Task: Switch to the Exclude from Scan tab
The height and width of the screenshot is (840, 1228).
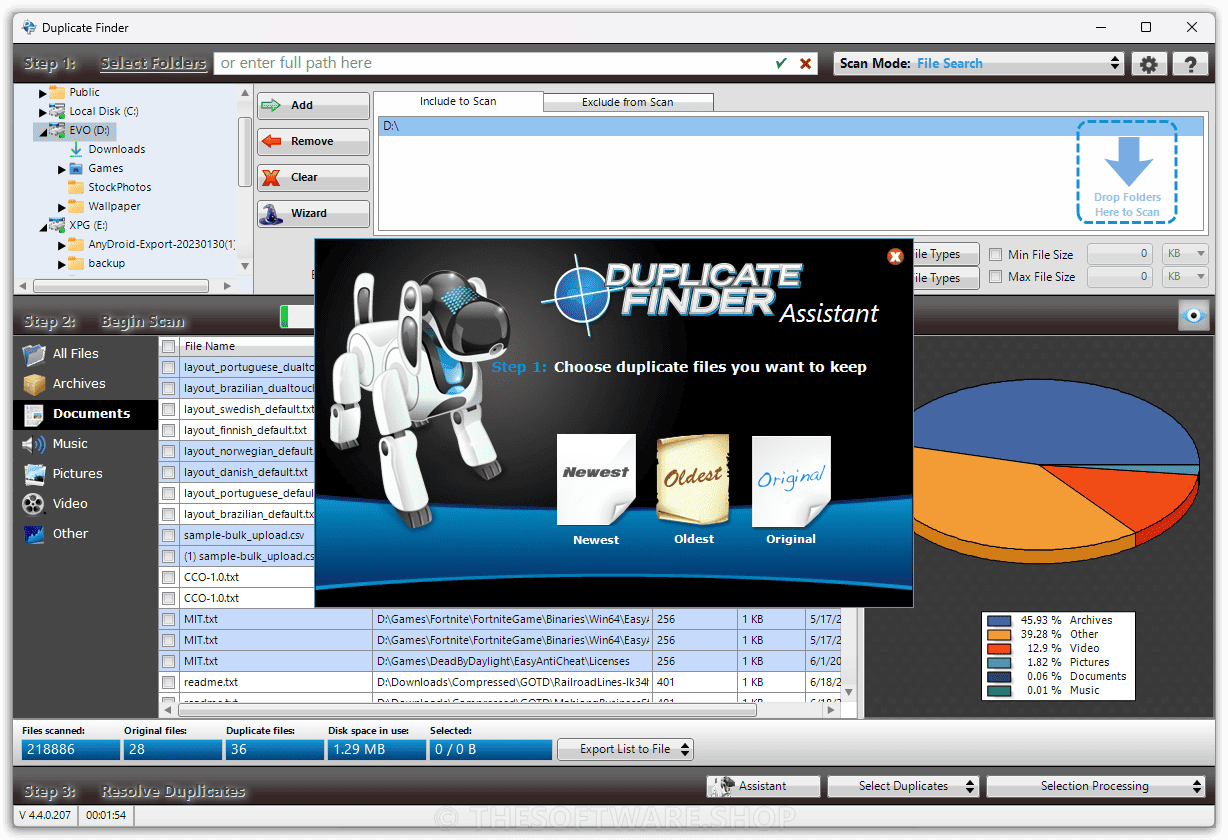Action: click(628, 102)
